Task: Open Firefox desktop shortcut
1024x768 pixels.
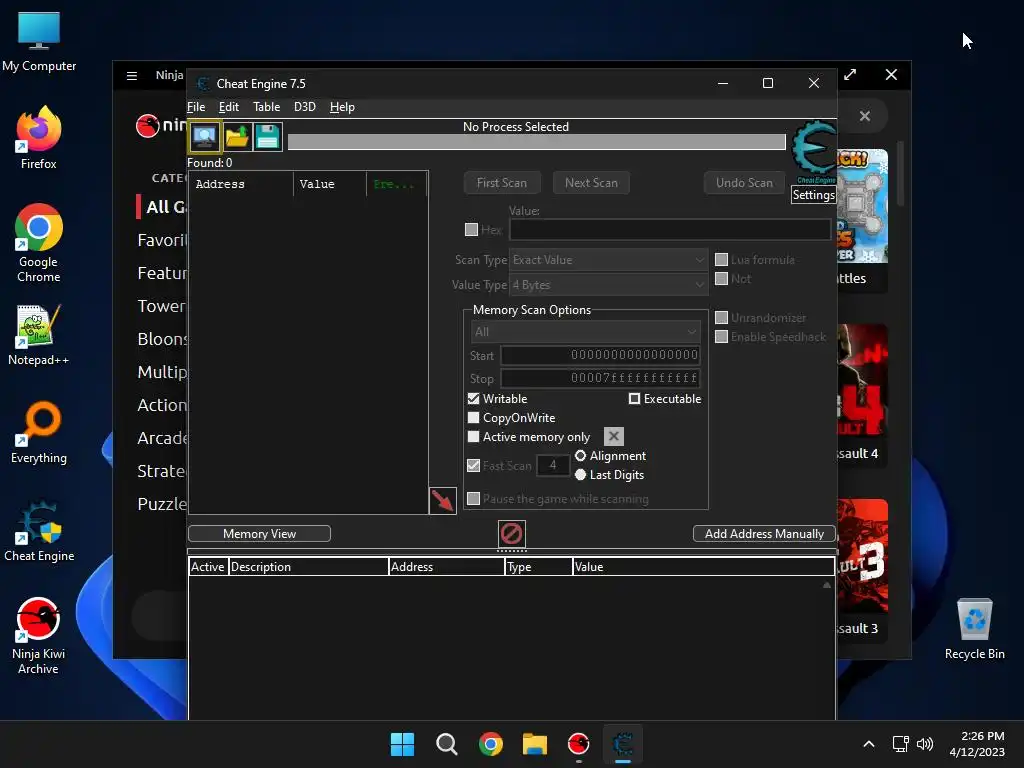Action: point(39,138)
